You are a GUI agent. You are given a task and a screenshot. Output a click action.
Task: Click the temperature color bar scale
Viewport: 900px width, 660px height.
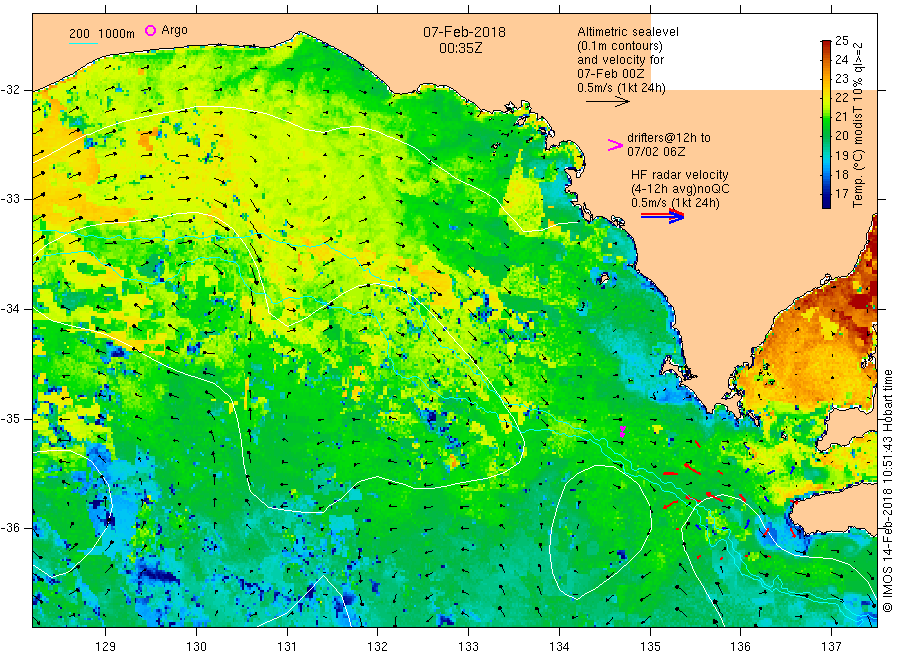click(x=826, y=124)
